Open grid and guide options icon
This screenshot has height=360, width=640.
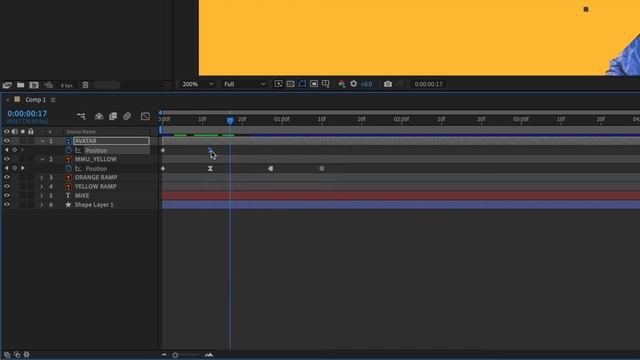[x=326, y=84]
